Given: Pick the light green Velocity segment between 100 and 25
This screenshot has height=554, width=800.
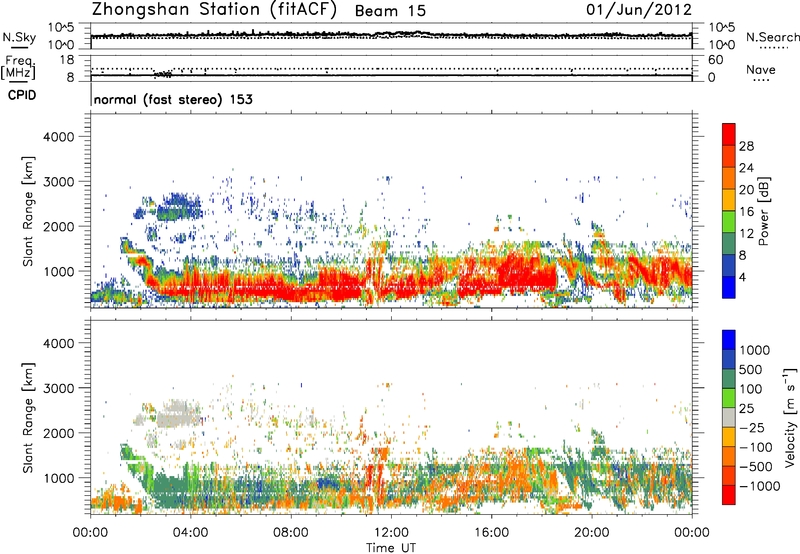Looking at the screenshot, I should 729,398.
